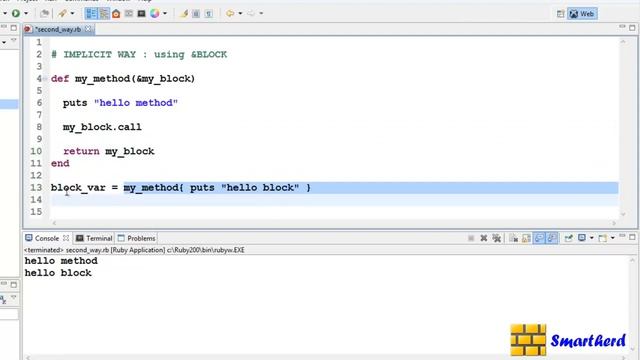Click "hello block" output in console

(x=58, y=273)
